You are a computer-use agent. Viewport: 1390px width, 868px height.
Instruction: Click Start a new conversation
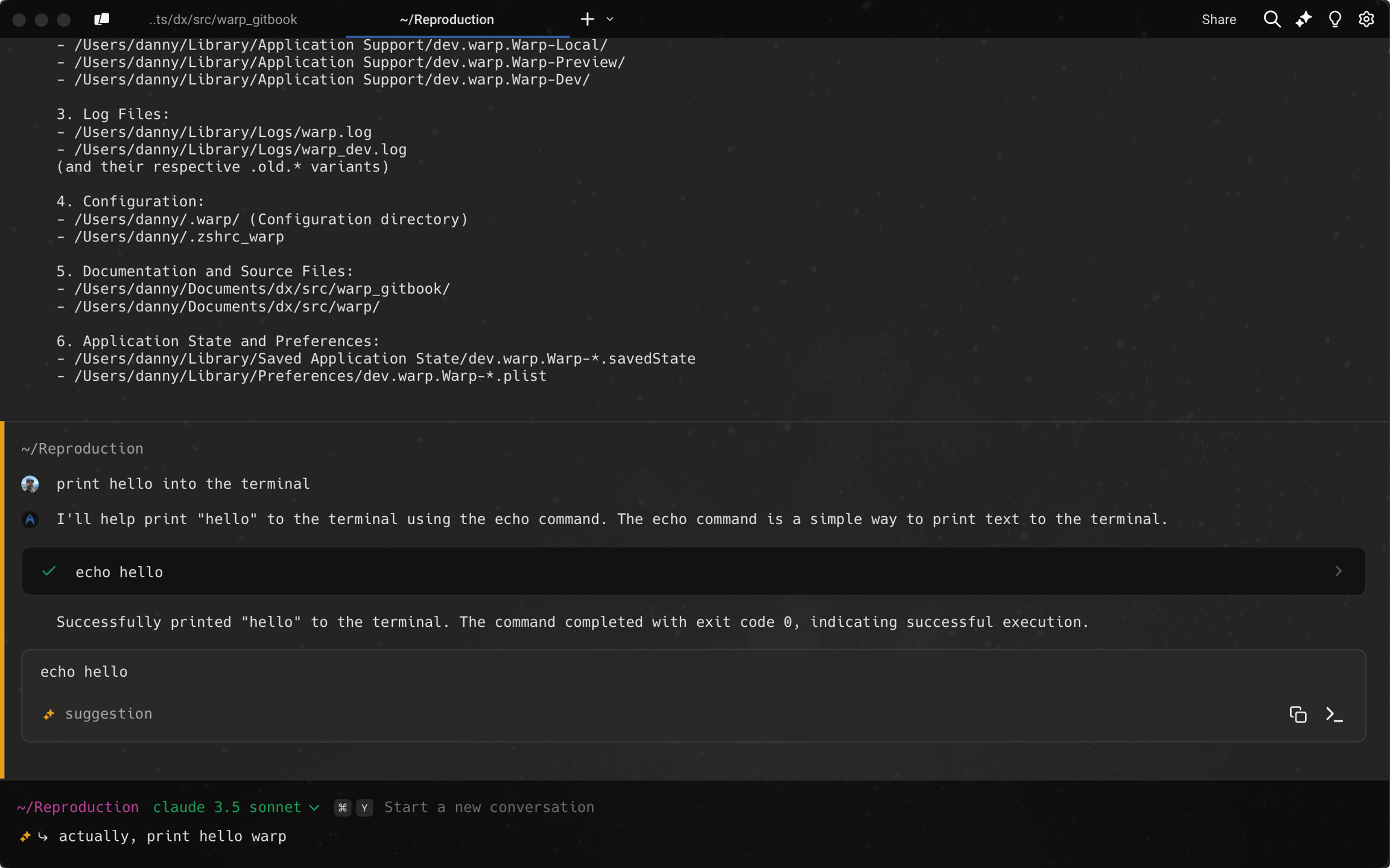coord(489,807)
